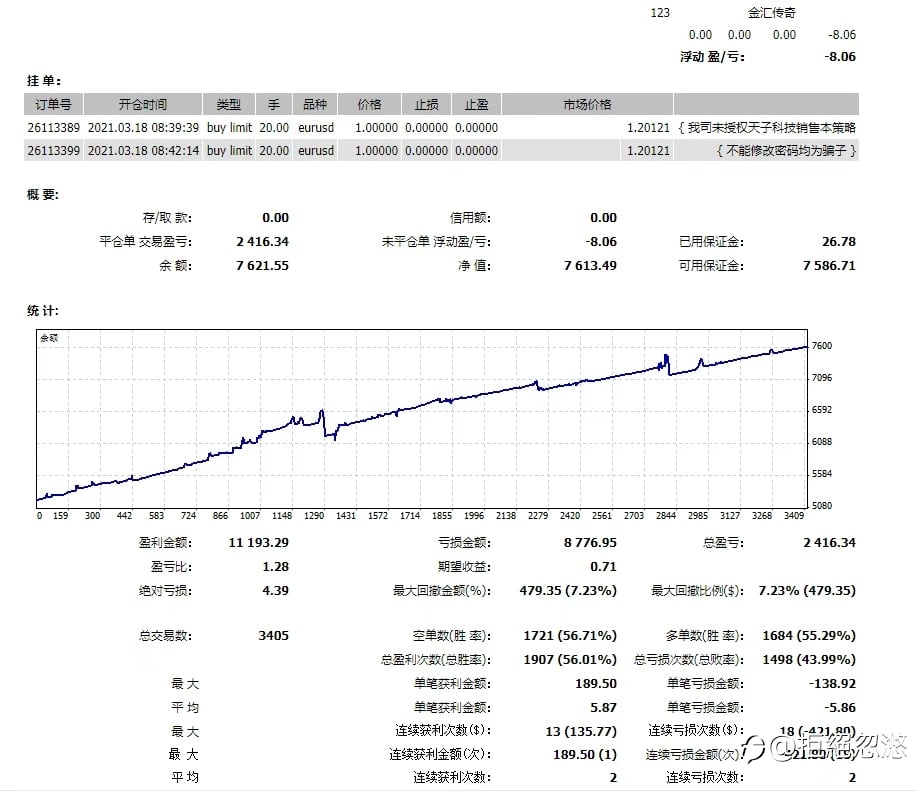Click the 余额 label in chart corner

coord(49,338)
